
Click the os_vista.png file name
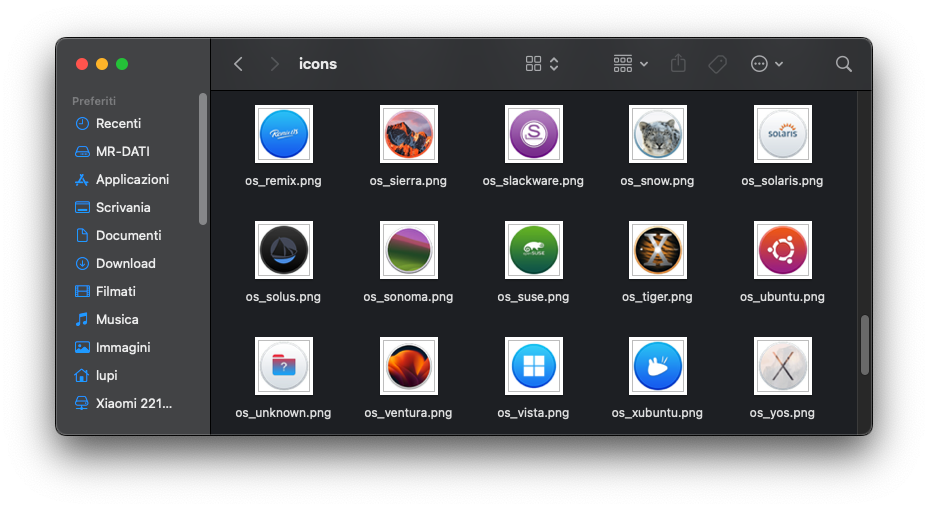(533, 413)
